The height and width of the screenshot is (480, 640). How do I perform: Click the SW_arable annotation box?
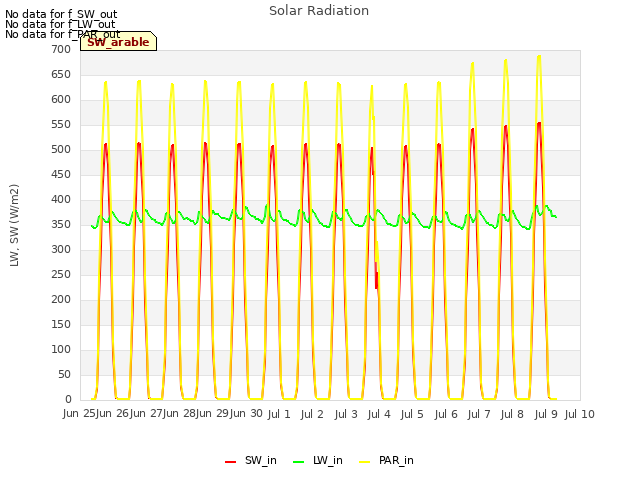click(118, 41)
